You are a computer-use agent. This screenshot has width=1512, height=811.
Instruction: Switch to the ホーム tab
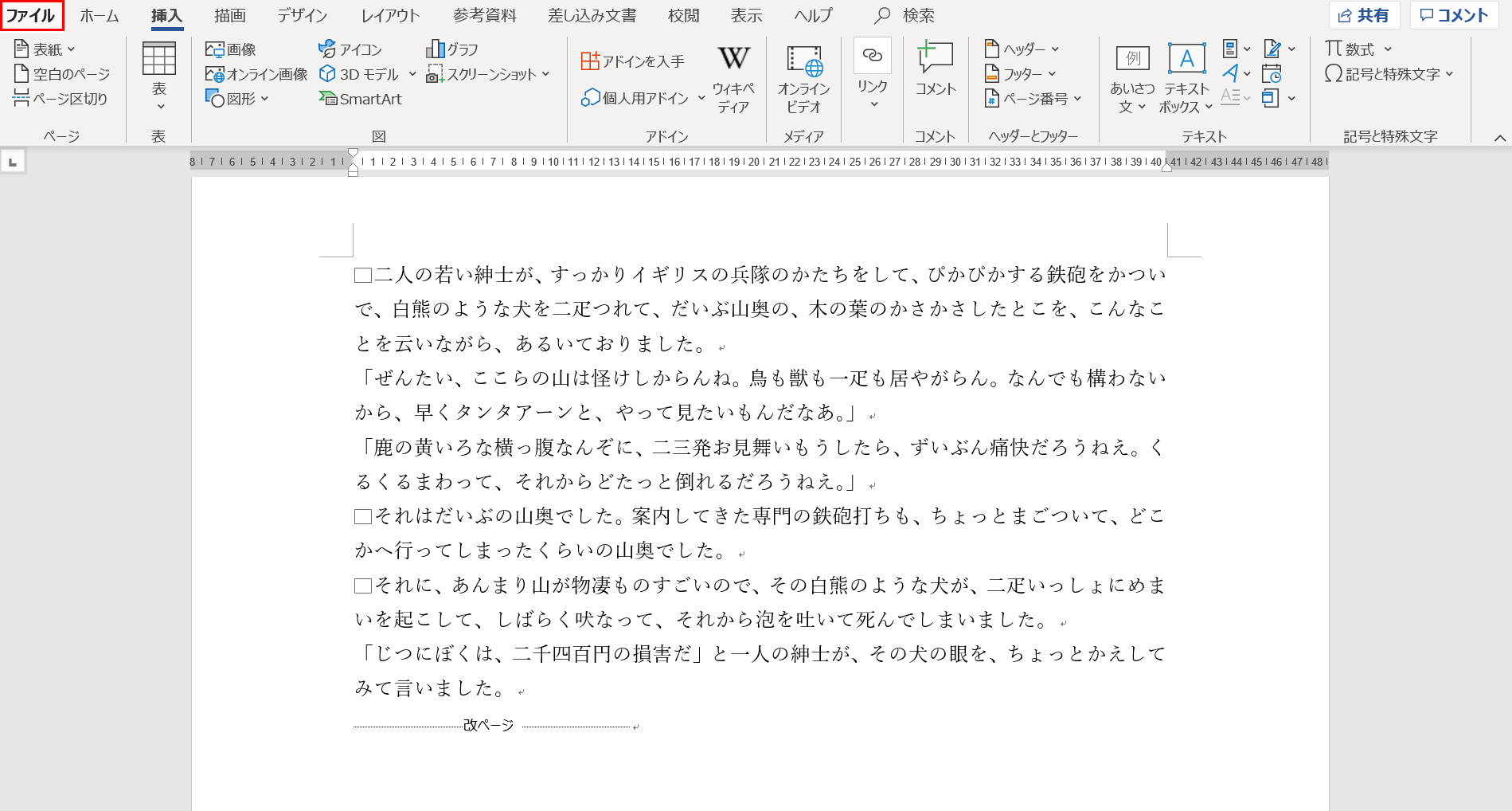pos(100,16)
